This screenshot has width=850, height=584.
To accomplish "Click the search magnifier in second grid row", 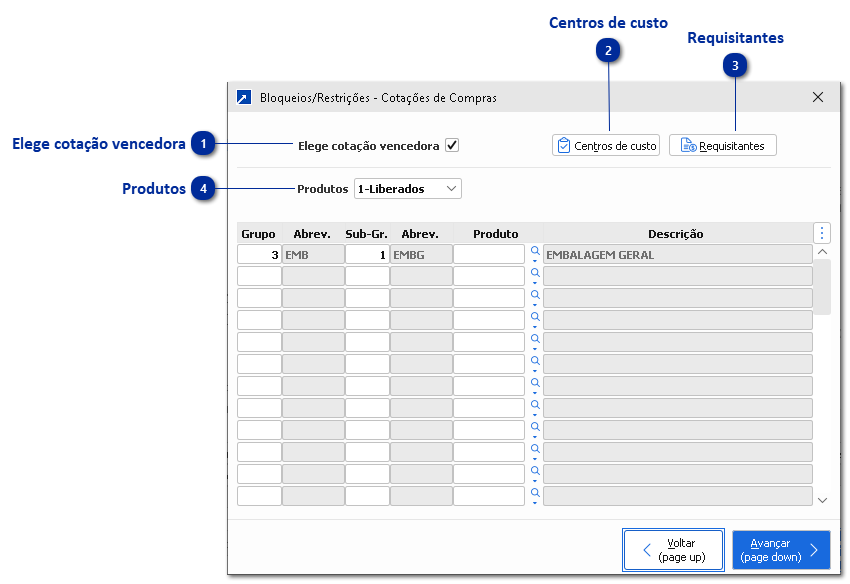I will 535,273.
